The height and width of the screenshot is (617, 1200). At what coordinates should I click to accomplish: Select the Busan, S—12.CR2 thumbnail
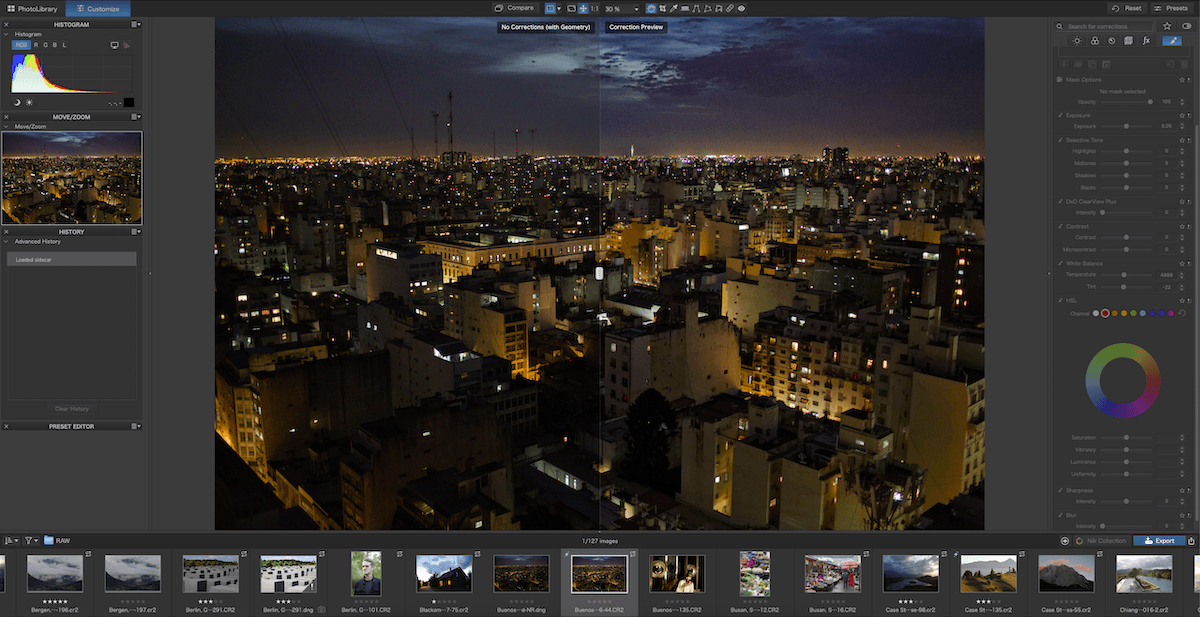[x=755, y=578]
